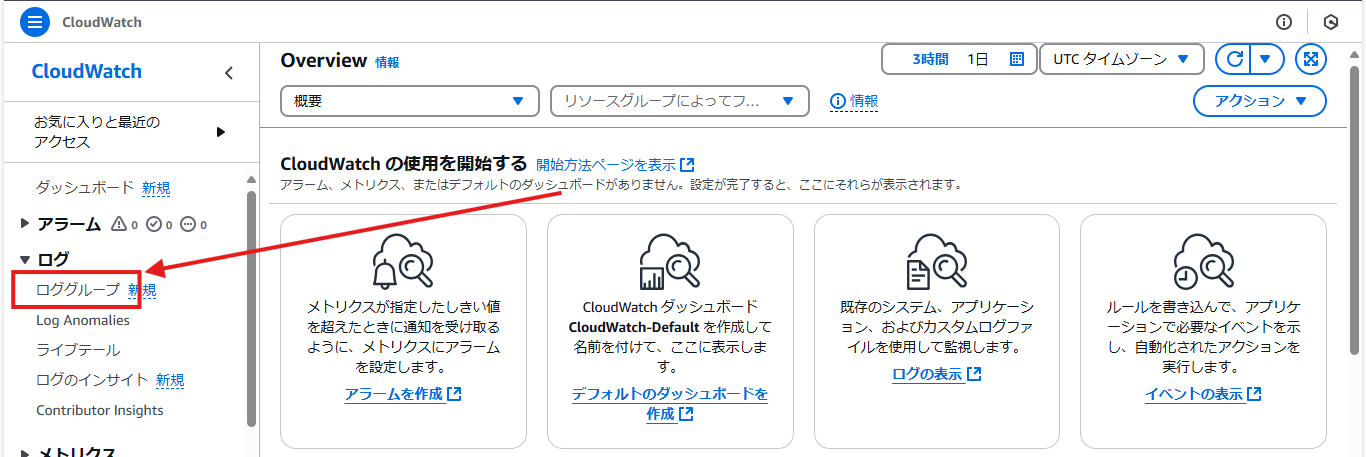Enter full screen mode with expand icon
1366x457 pixels.
pos(1310,59)
